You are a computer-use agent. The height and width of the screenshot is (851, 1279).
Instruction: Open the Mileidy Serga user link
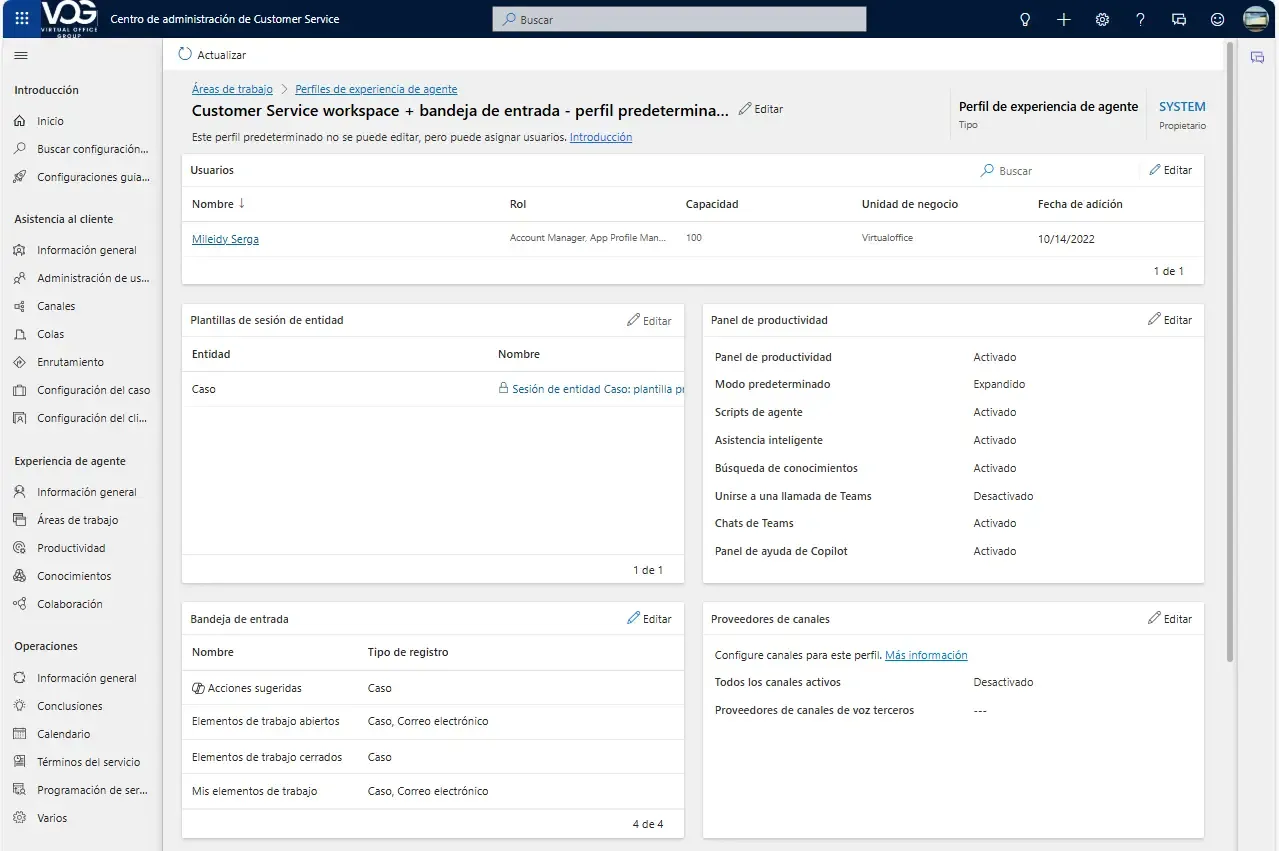point(225,239)
